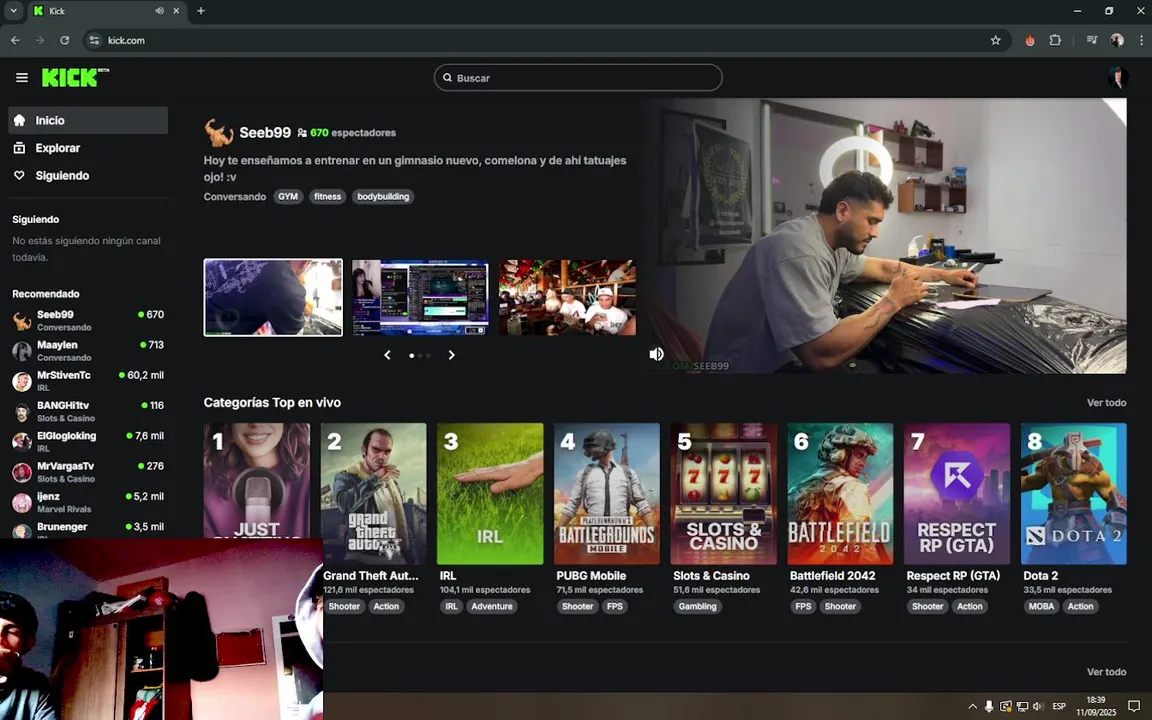1152x720 pixels.
Task: Open system volume icon in taskbar
Action: pos(1038,707)
